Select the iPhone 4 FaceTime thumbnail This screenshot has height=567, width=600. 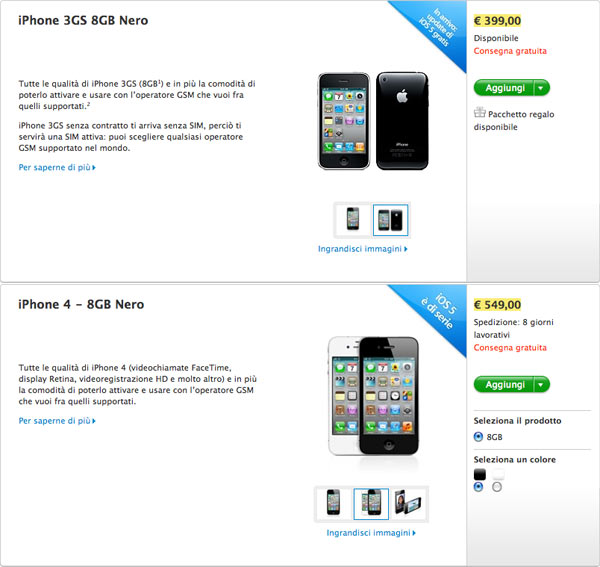click(408, 503)
